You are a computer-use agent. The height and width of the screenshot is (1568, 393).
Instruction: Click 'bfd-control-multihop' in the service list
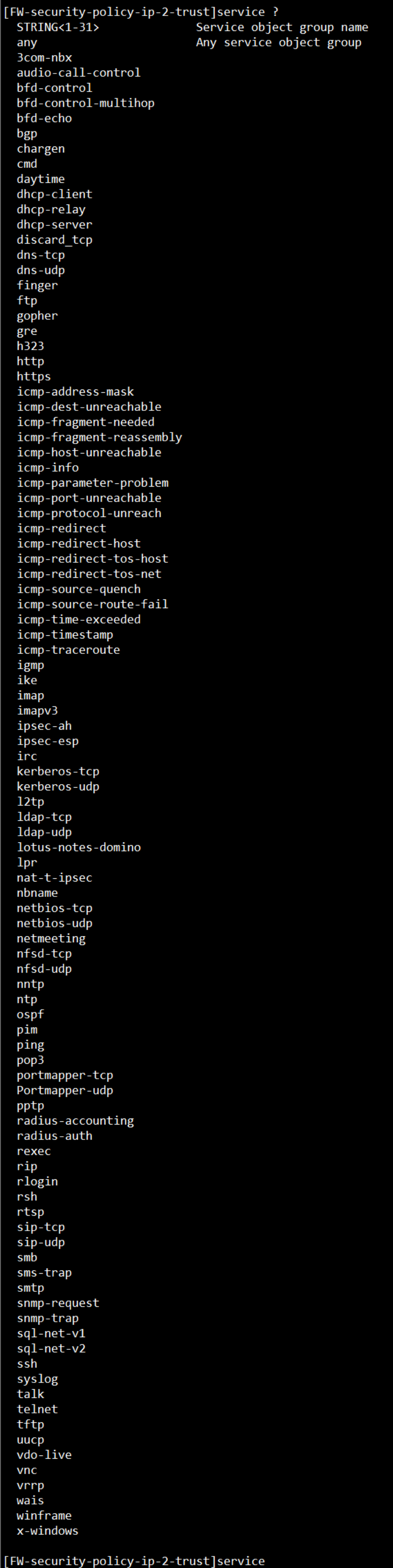85,103
